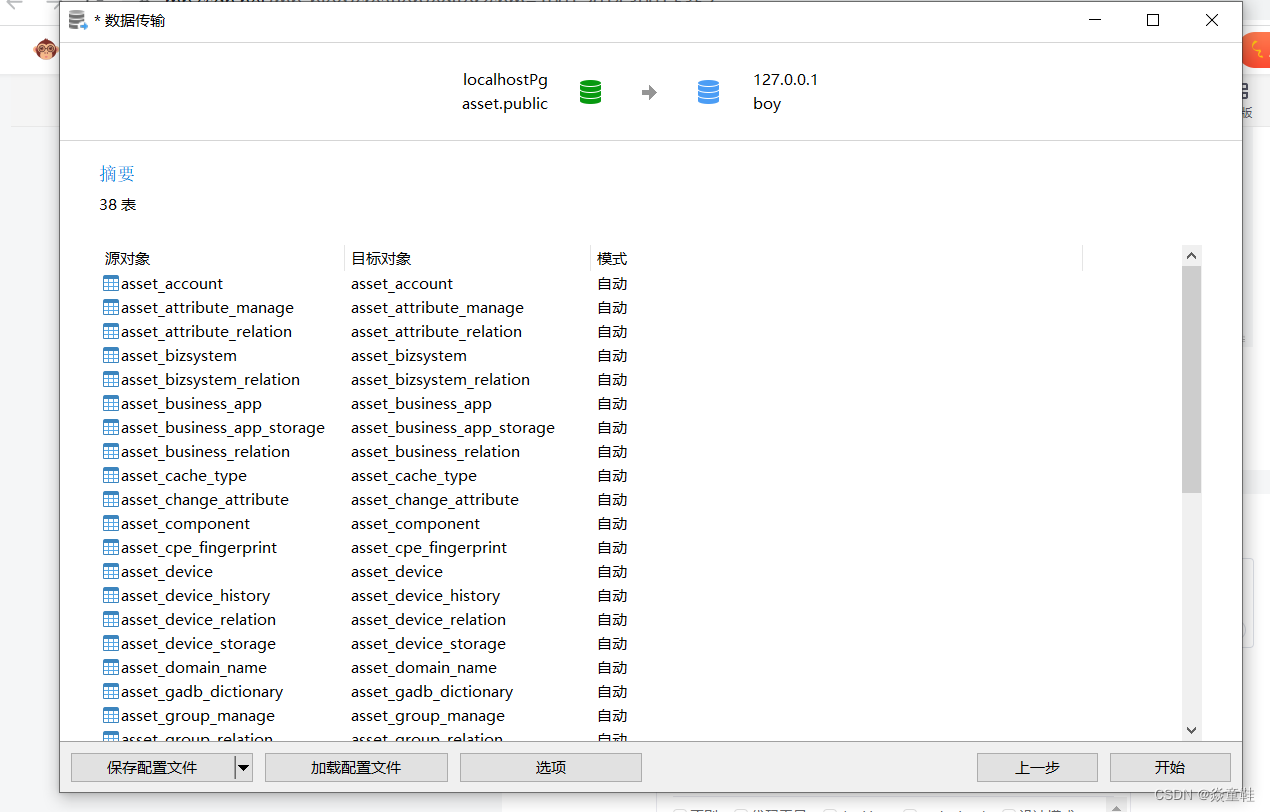Click table icon beside asset_business_app_storage

[x=111, y=428]
